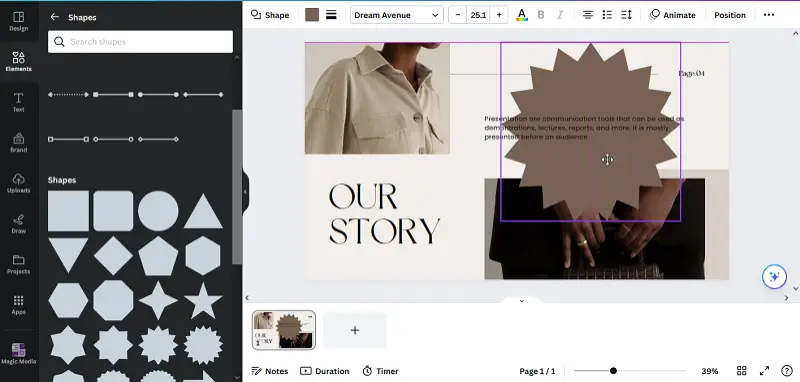This screenshot has width=800, height=382.
Task: Go back from Shapes panel
Action: point(55,17)
